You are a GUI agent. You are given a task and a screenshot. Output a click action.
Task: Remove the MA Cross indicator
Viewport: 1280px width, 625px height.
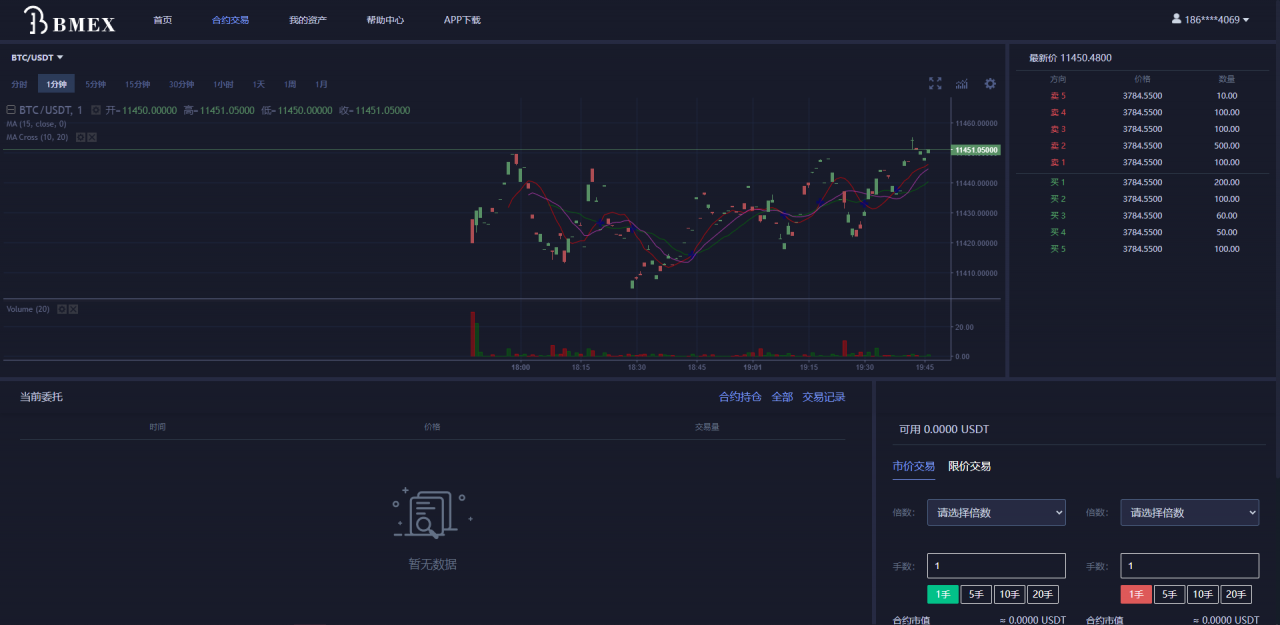91,137
